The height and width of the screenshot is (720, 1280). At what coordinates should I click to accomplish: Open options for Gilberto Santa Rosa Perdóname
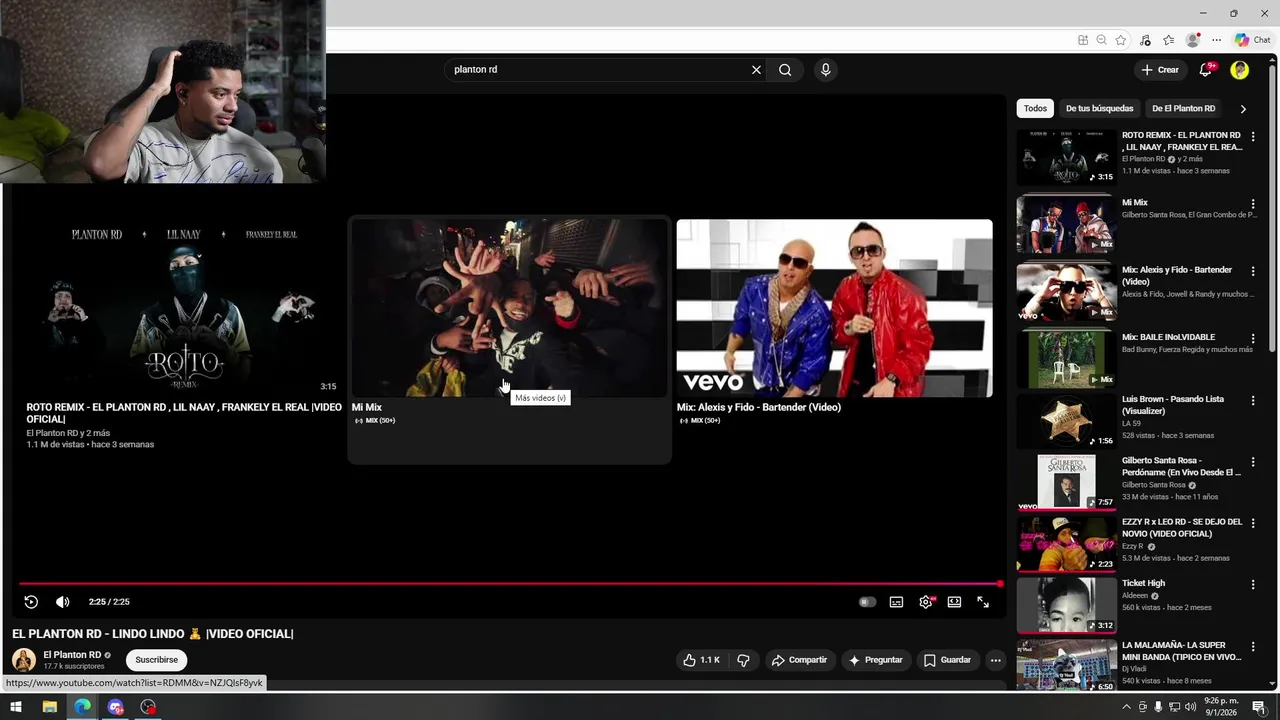1253,461
